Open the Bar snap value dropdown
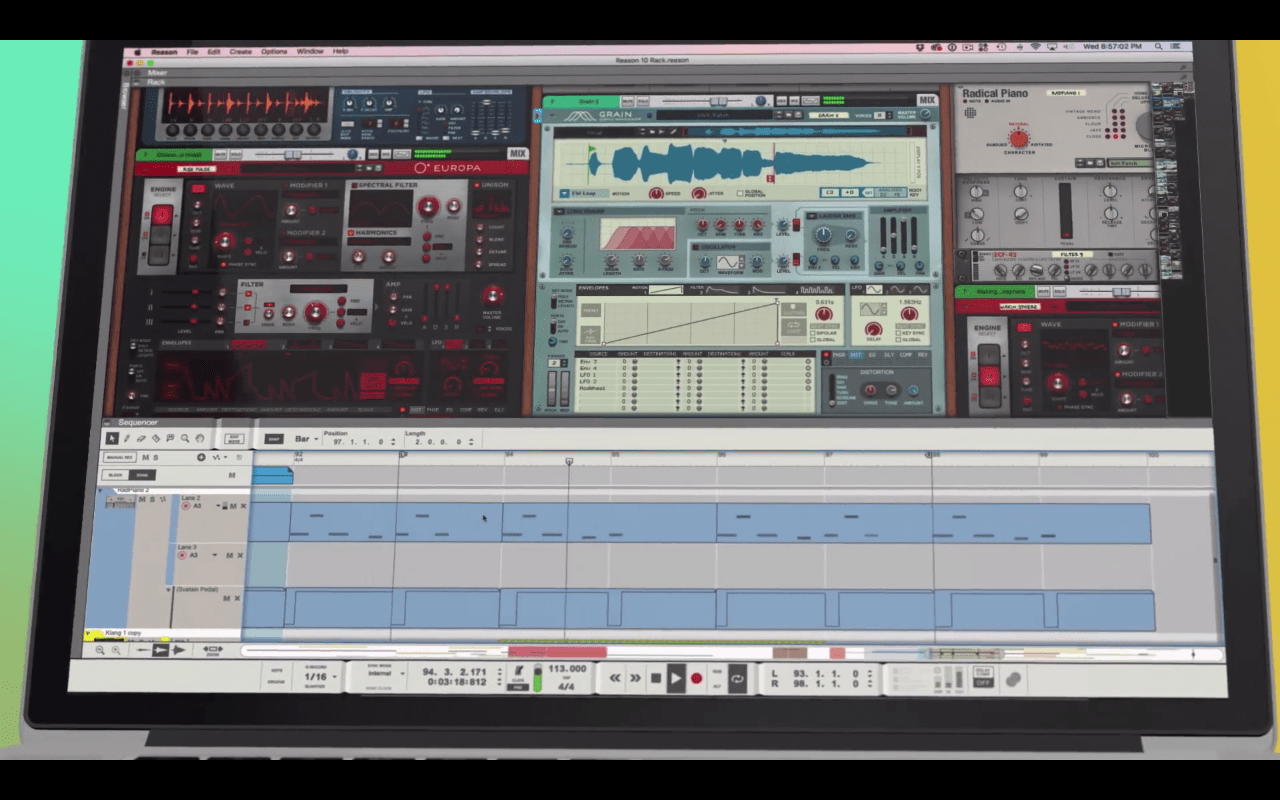The width and height of the screenshot is (1280, 800). (305, 439)
